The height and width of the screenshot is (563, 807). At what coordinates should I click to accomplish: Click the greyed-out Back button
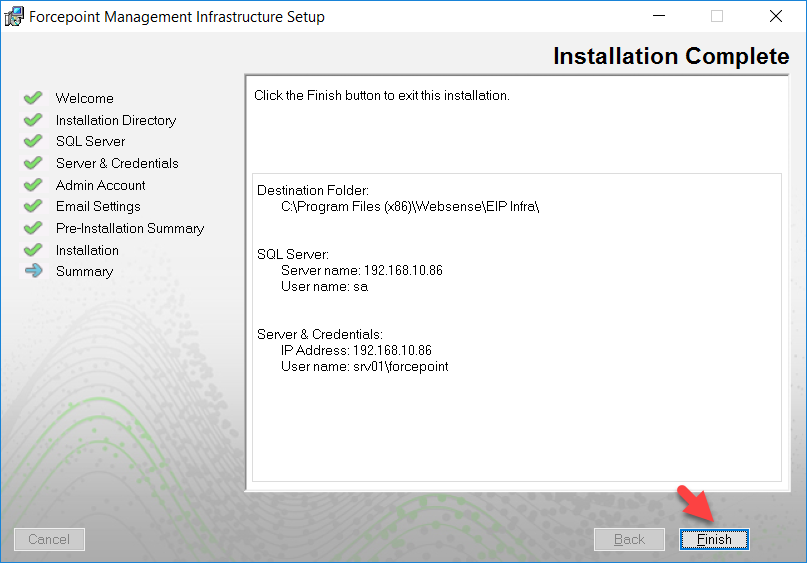click(x=629, y=539)
